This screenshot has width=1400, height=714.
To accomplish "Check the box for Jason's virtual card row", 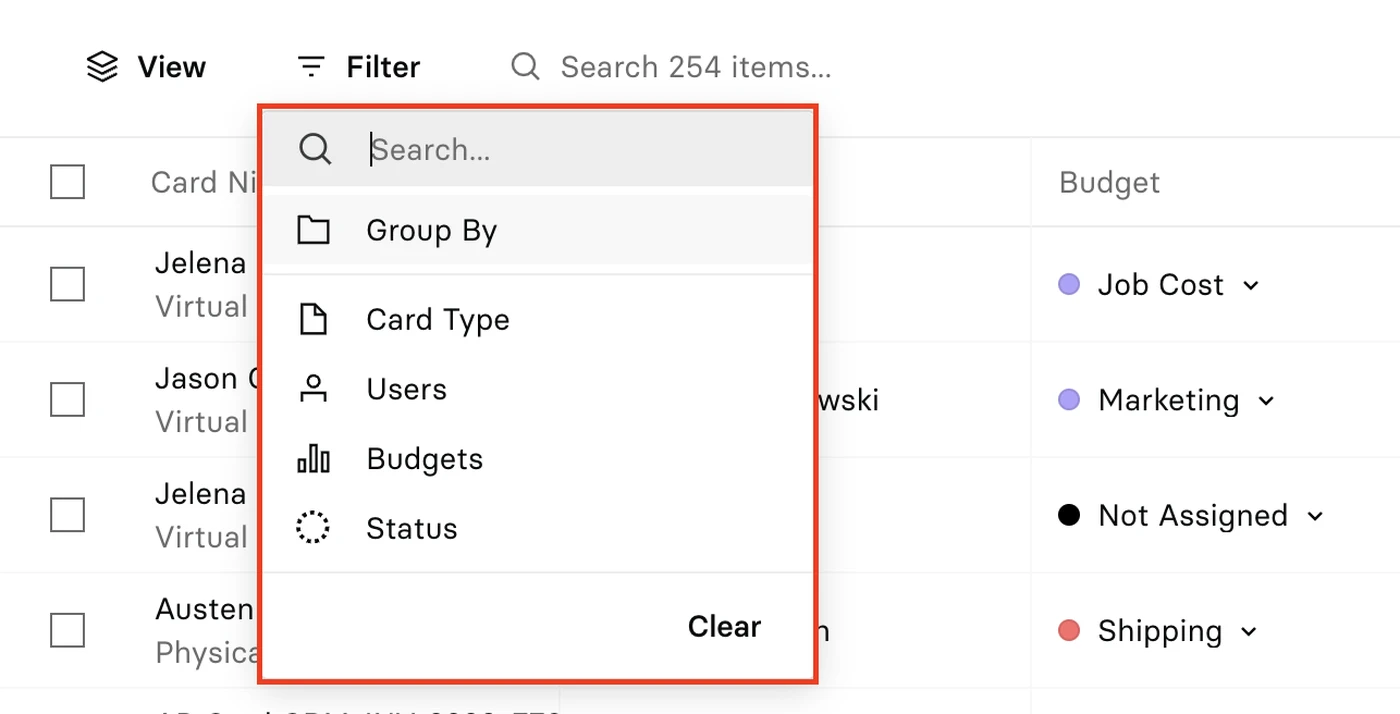I will click(x=67, y=400).
